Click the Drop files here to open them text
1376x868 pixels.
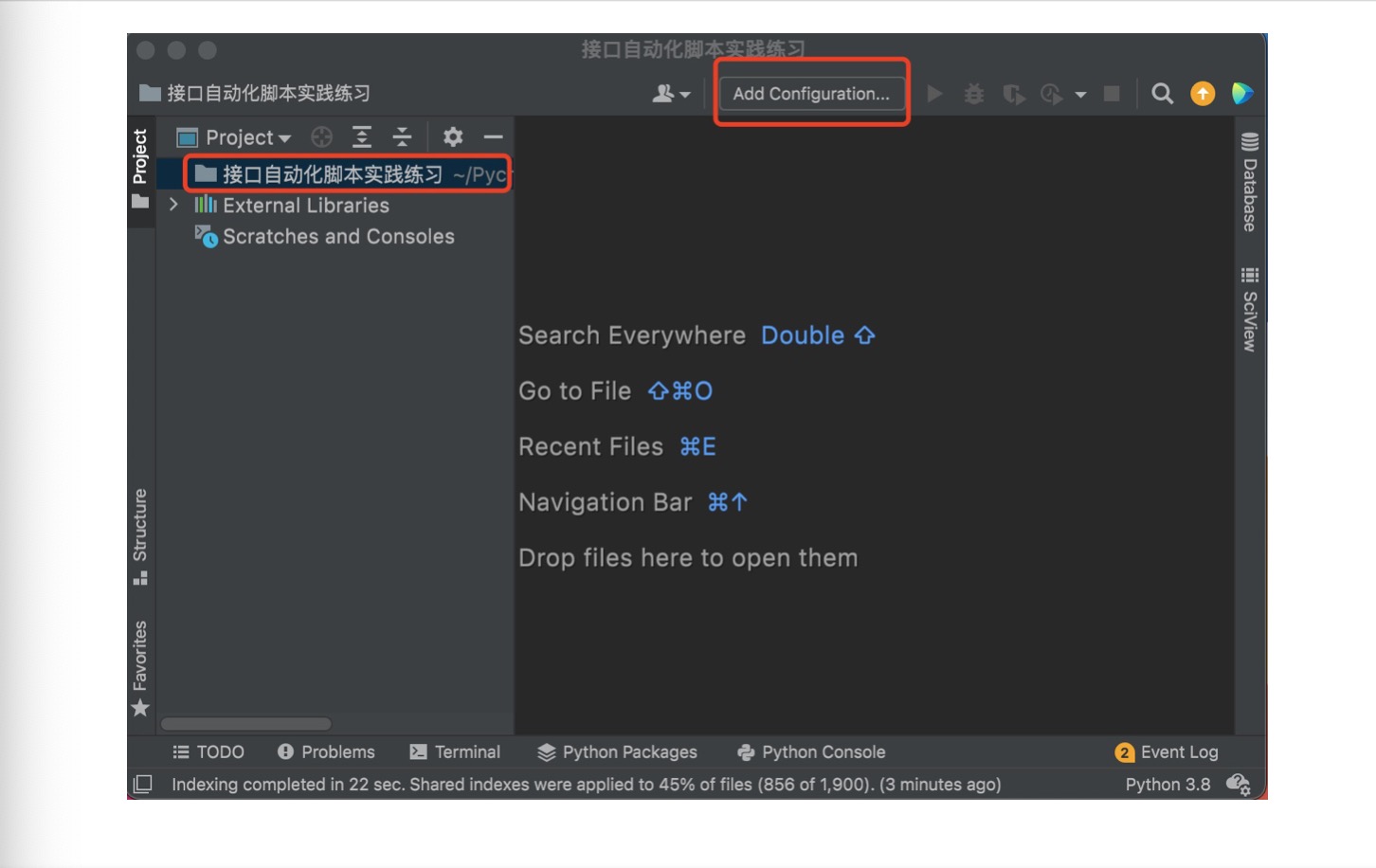point(688,558)
